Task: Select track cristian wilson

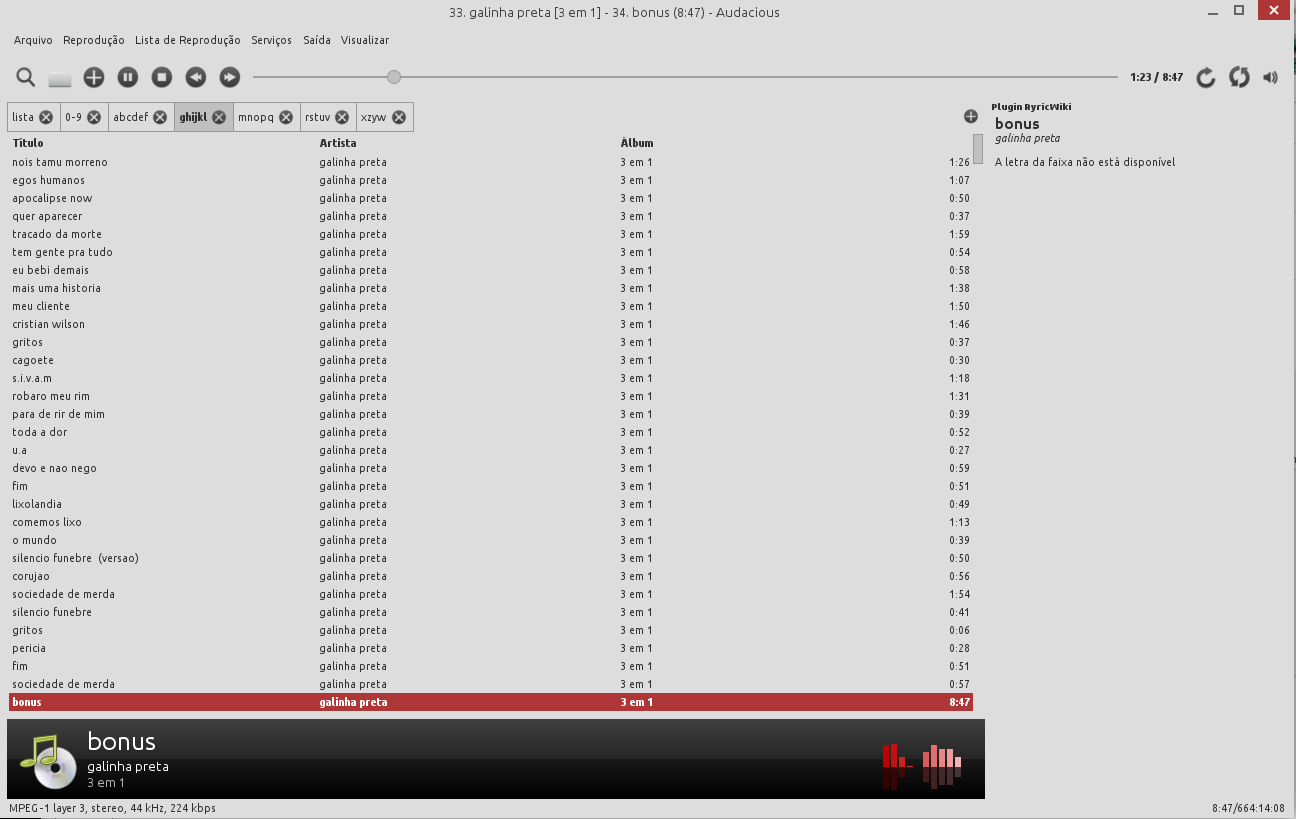Action: (490, 324)
